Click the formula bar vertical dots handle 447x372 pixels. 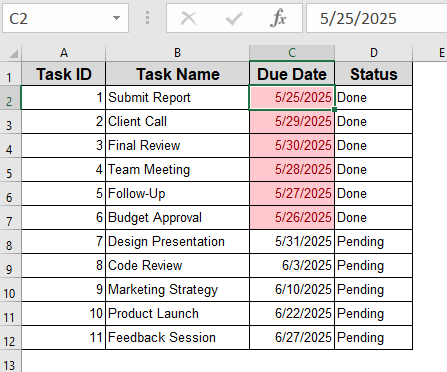[147, 18]
